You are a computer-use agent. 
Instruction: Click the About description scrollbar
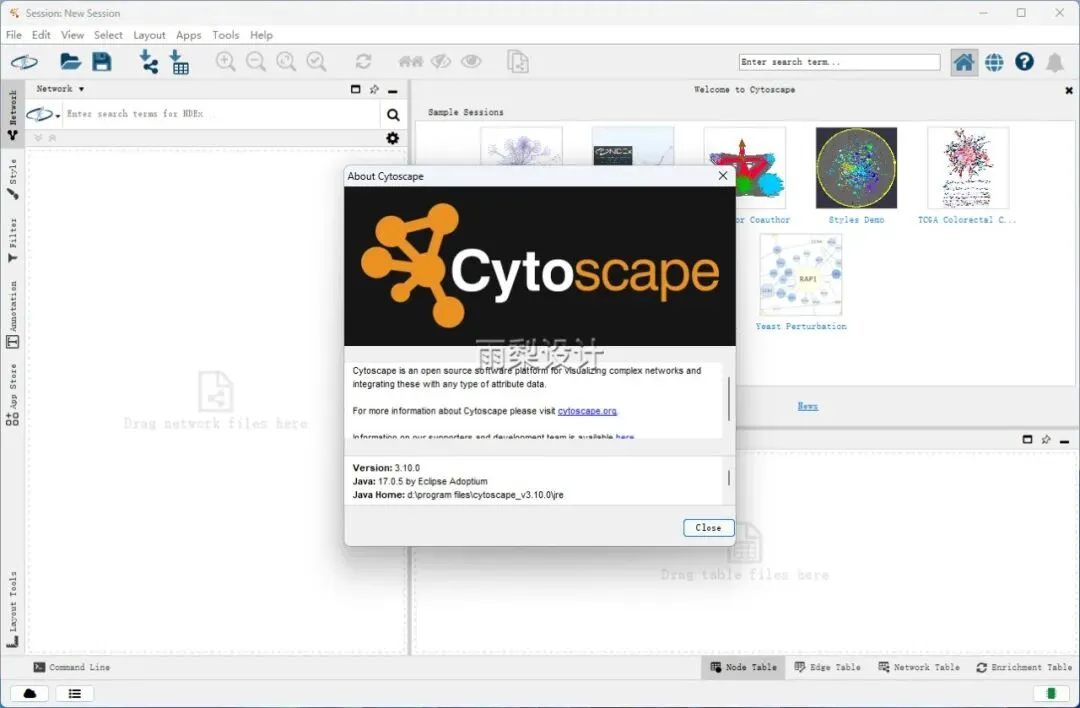(729, 399)
